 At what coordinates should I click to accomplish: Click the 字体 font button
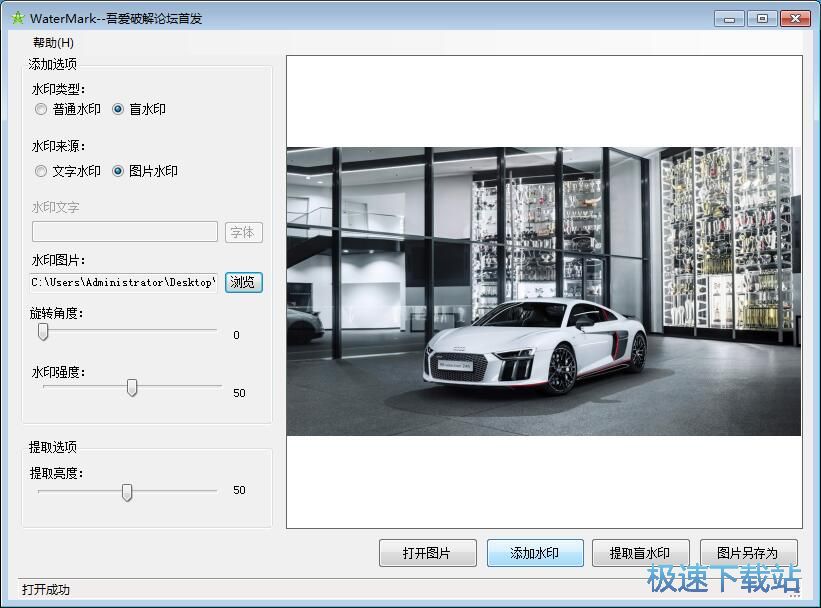click(243, 232)
